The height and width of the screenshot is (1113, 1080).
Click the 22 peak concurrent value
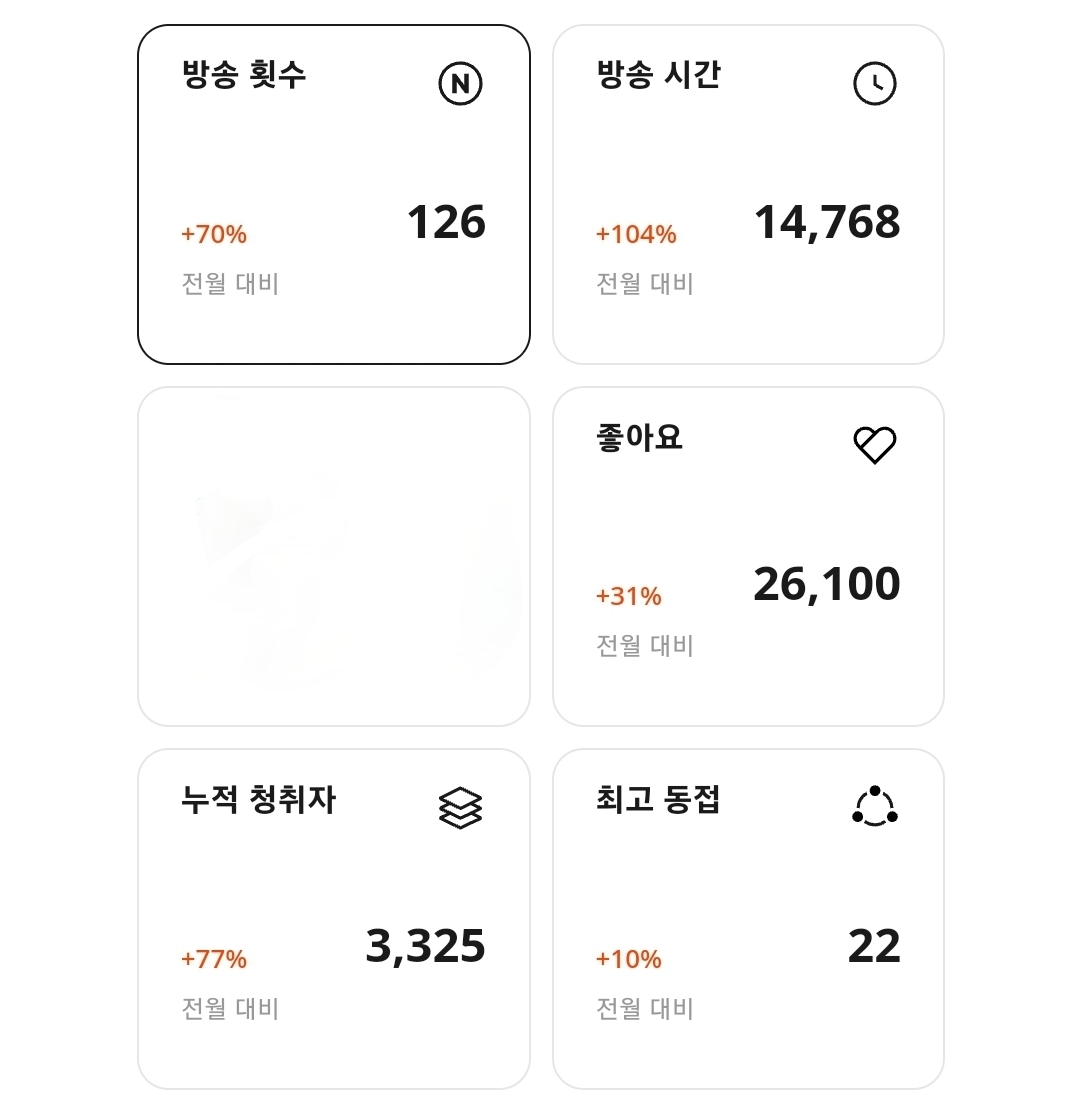874,947
